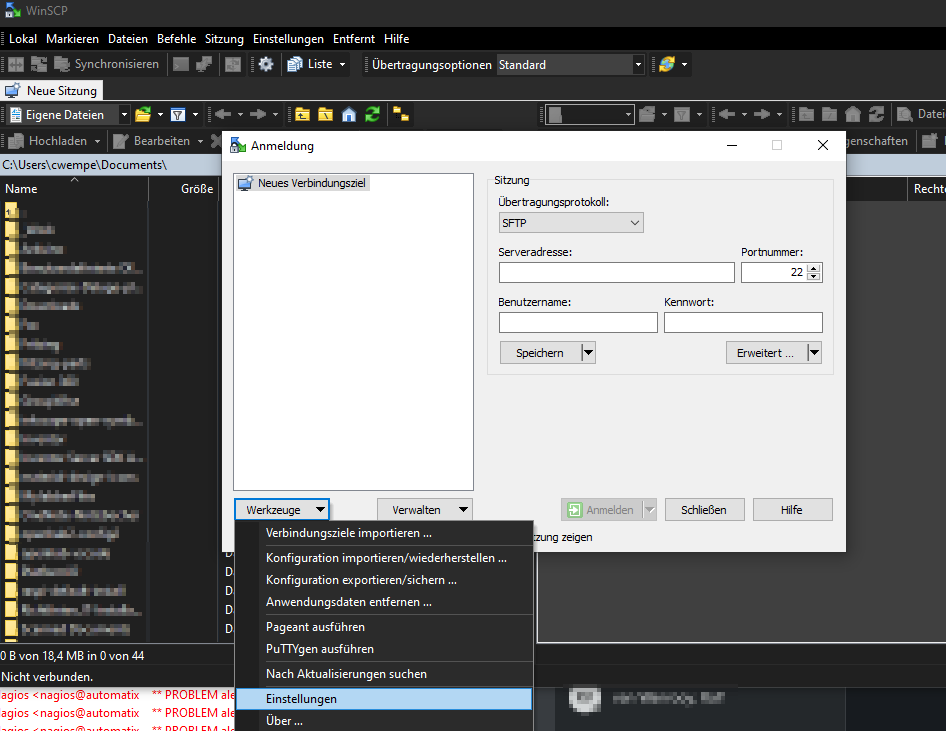Viewport: 946px width, 731px height.
Task: Click the local home directory icon
Action: click(349, 115)
